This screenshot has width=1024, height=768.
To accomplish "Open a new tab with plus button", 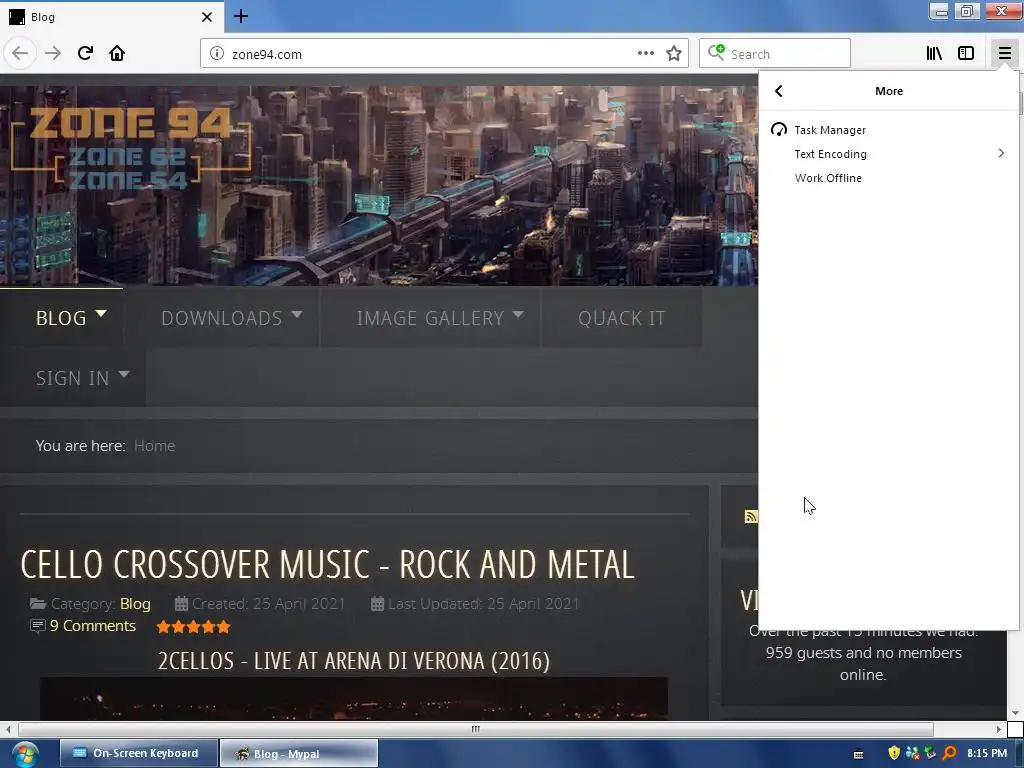I will click(241, 16).
